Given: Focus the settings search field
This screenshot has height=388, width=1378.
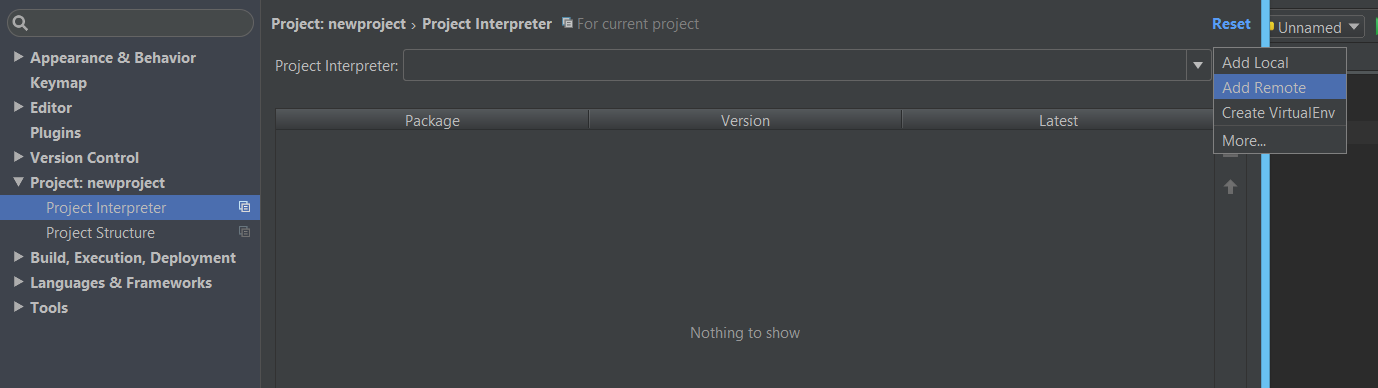Looking at the screenshot, I should point(130,23).
